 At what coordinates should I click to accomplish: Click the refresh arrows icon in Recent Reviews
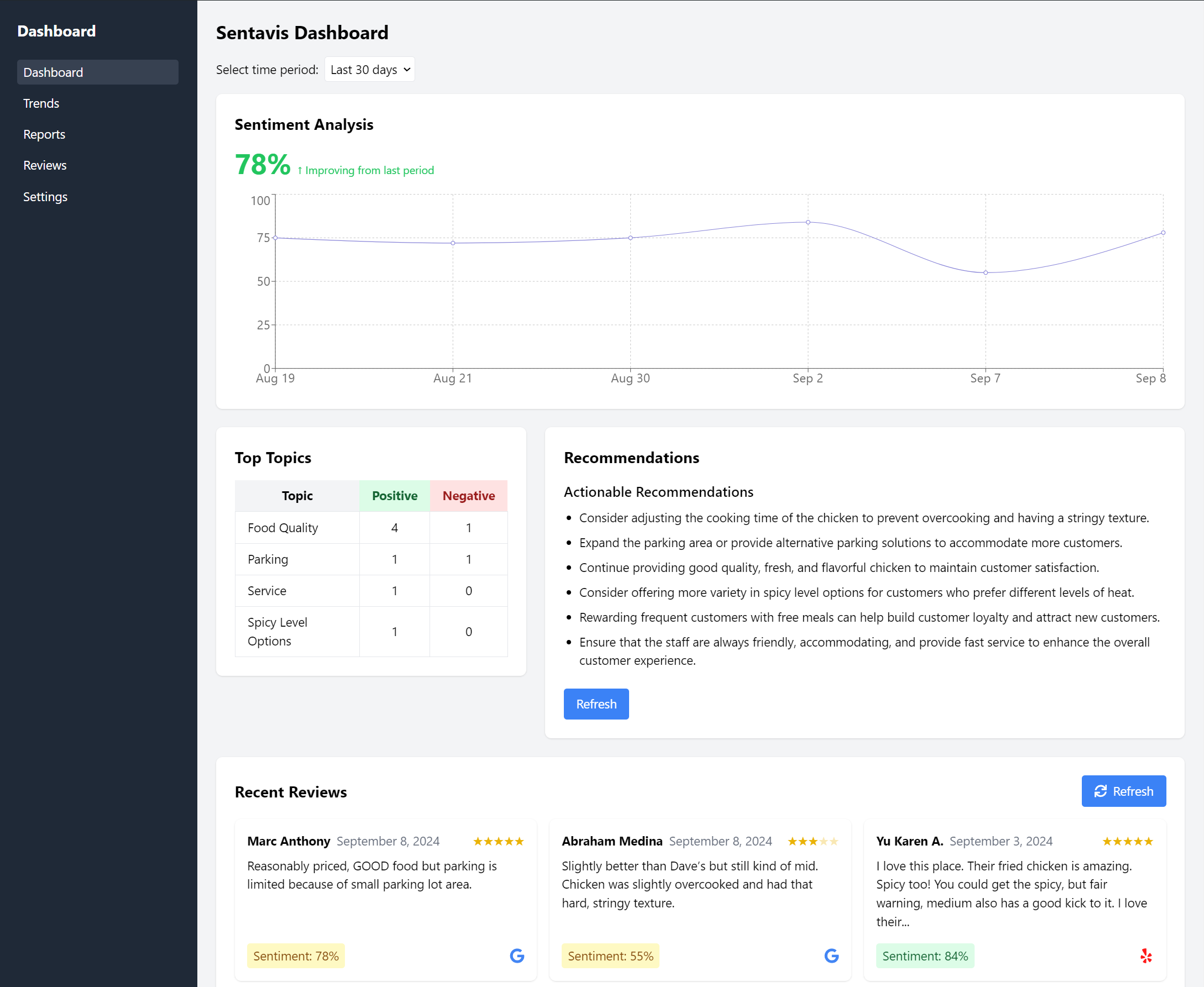tap(1100, 791)
